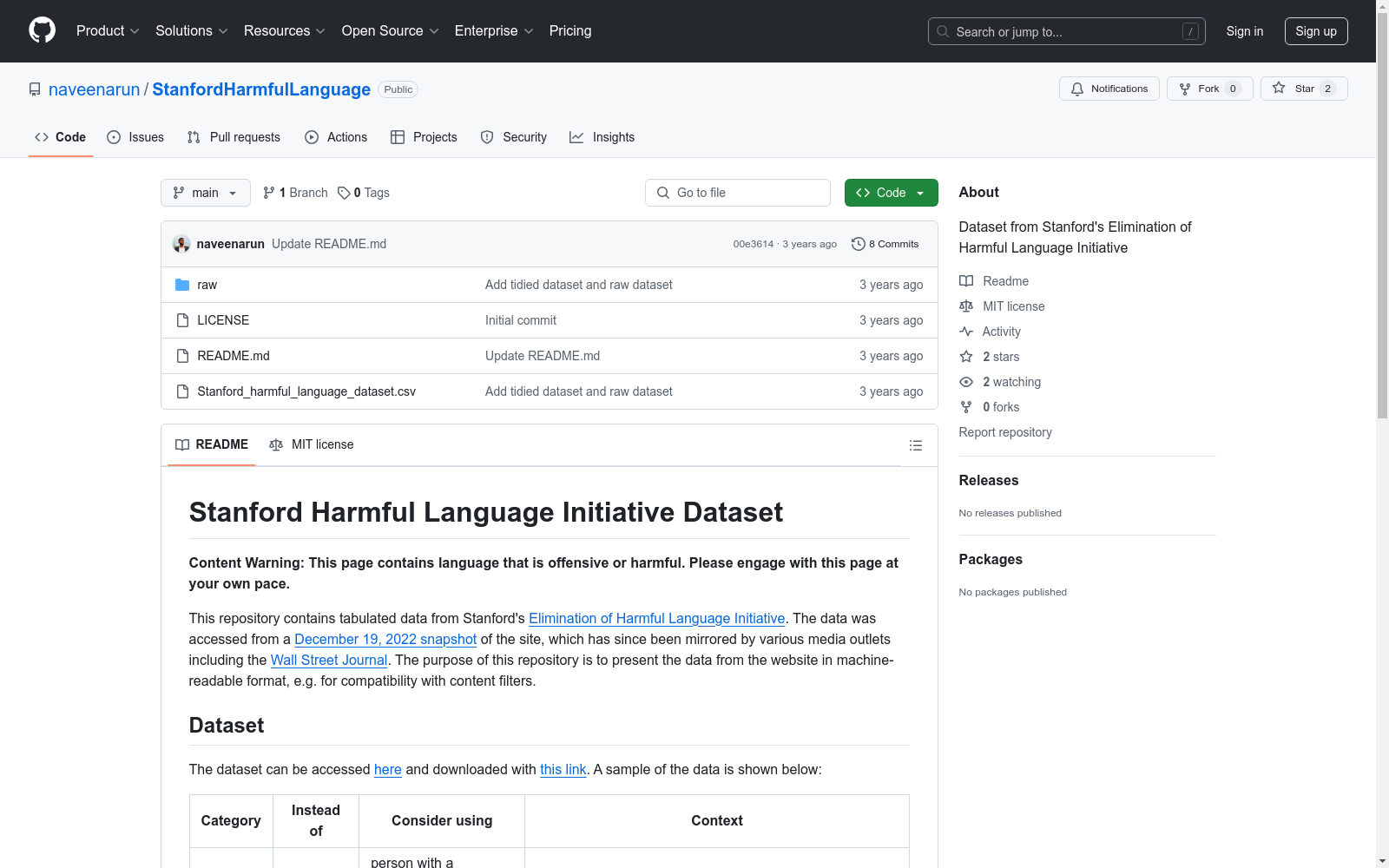The height and width of the screenshot is (868, 1389).
Task: Click the raw folder icon
Action: 182,285
